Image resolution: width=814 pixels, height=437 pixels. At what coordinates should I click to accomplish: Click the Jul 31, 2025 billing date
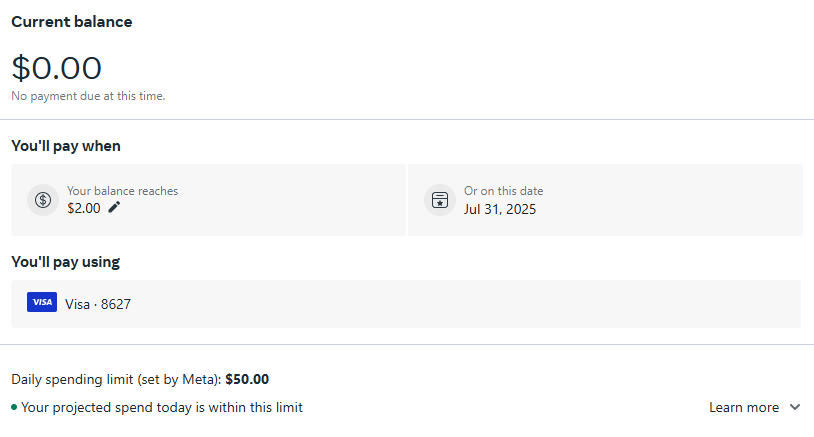500,209
